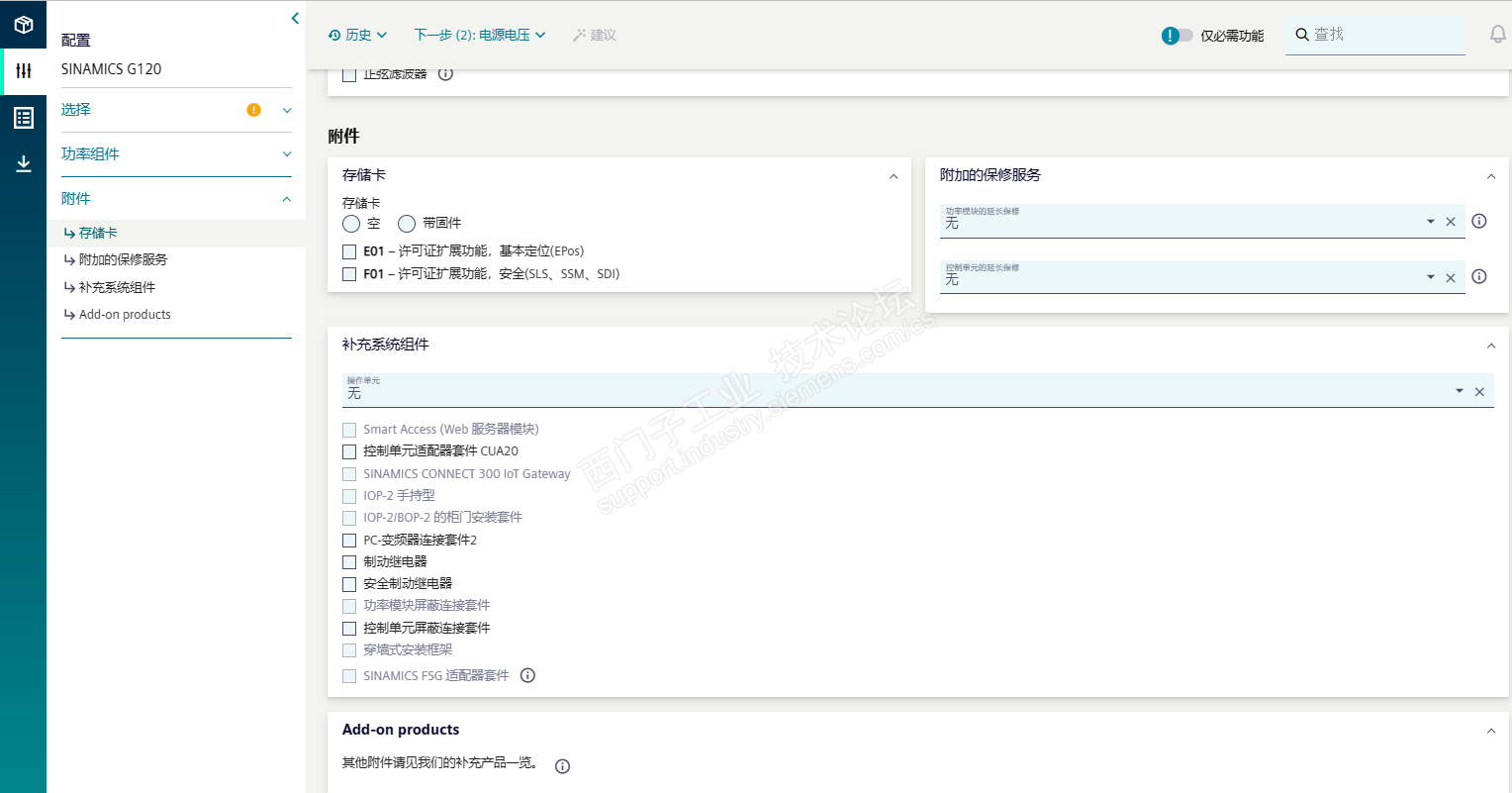This screenshot has height=793, width=1512.
Task: Click the download sidebar icon
Action: (24, 163)
